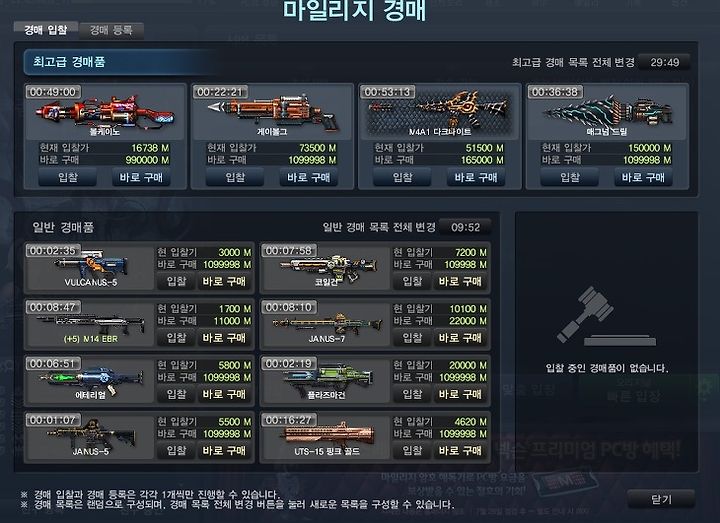The image size is (720, 523).
Task: Bid on the JANUS-7 item
Action: tap(412, 337)
